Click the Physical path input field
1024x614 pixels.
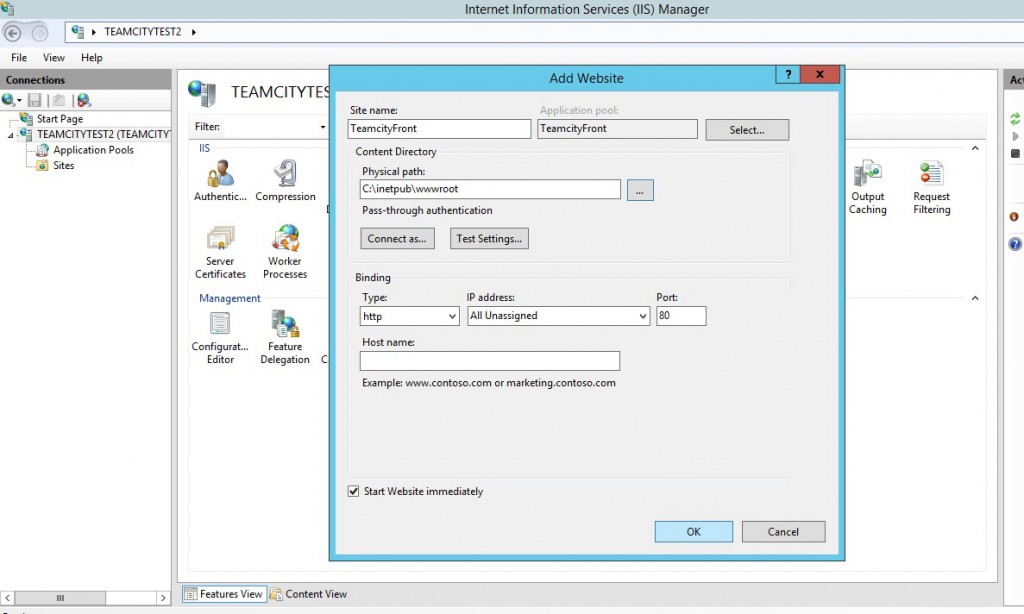pyautogui.click(x=490, y=189)
